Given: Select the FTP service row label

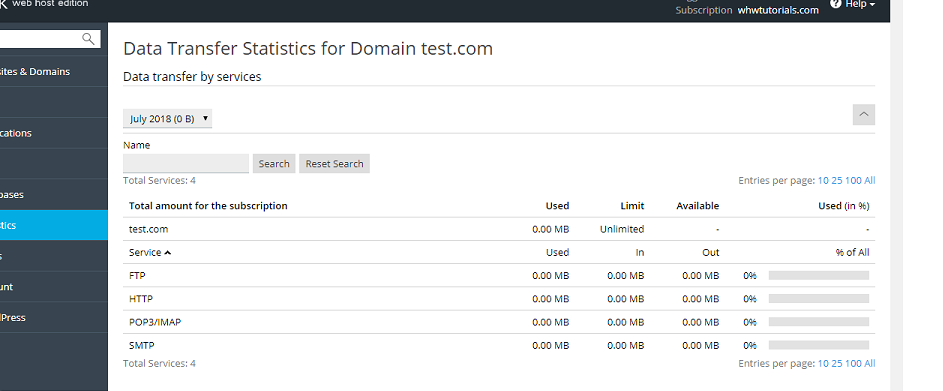Looking at the screenshot, I should pyautogui.click(x=137, y=276).
